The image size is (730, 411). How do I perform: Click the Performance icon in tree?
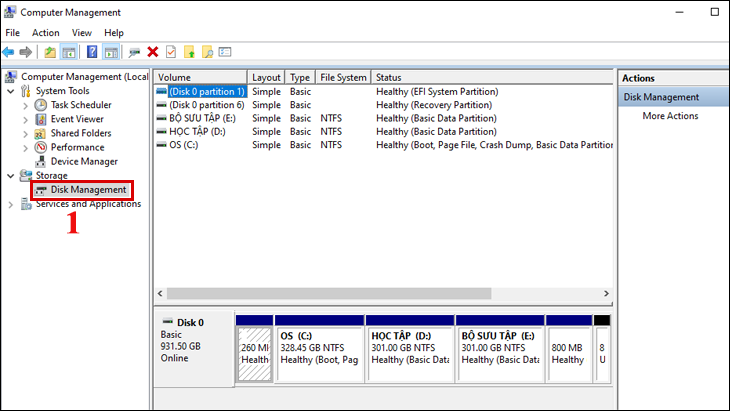(x=41, y=148)
